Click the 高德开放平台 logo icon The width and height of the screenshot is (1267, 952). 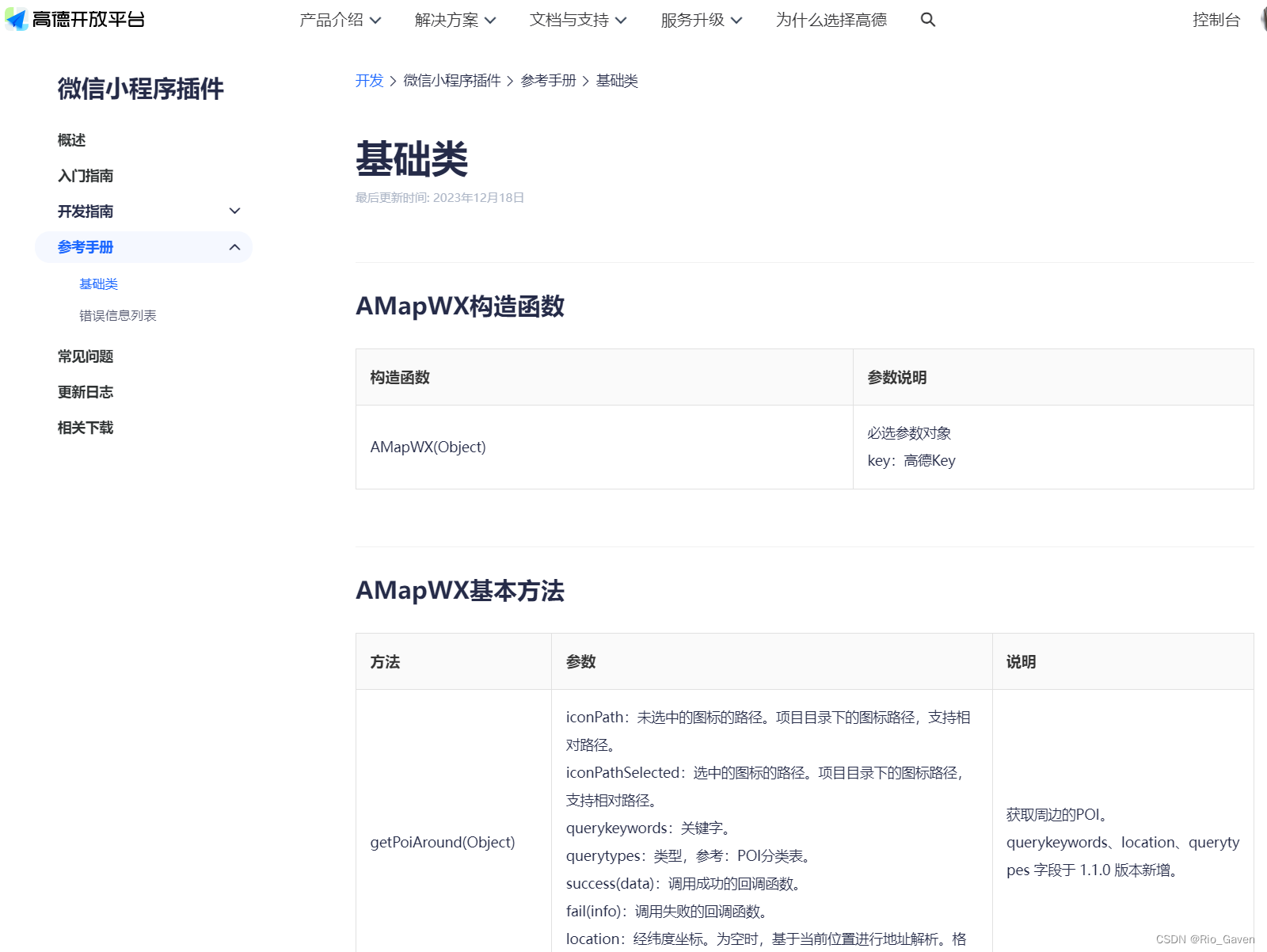coord(17,19)
